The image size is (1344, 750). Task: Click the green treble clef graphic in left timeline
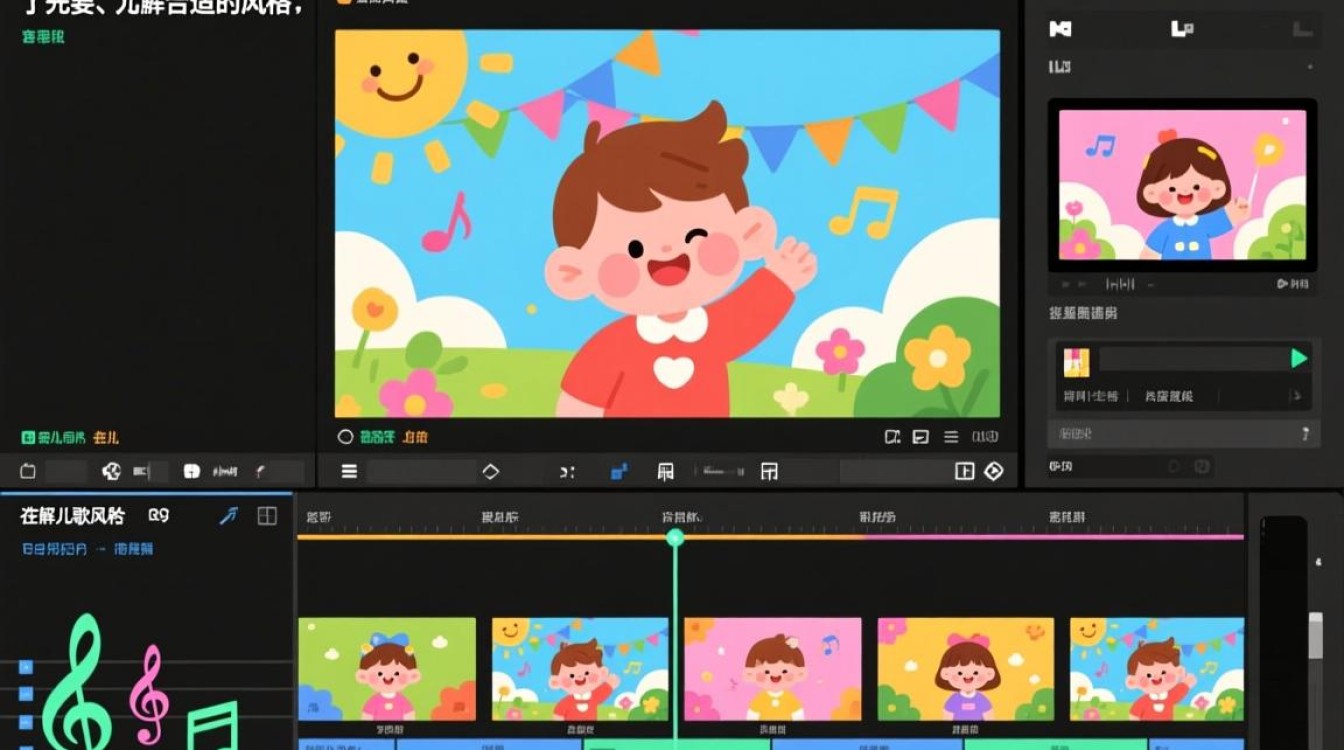(x=77, y=682)
